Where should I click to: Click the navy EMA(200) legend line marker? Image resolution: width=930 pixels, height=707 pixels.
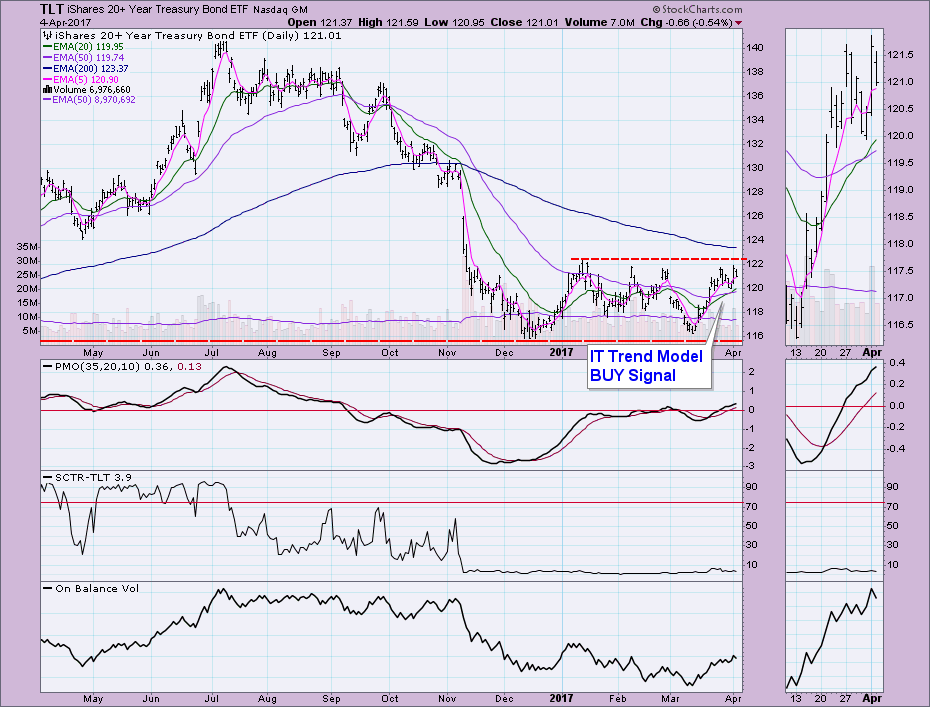[45, 68]
